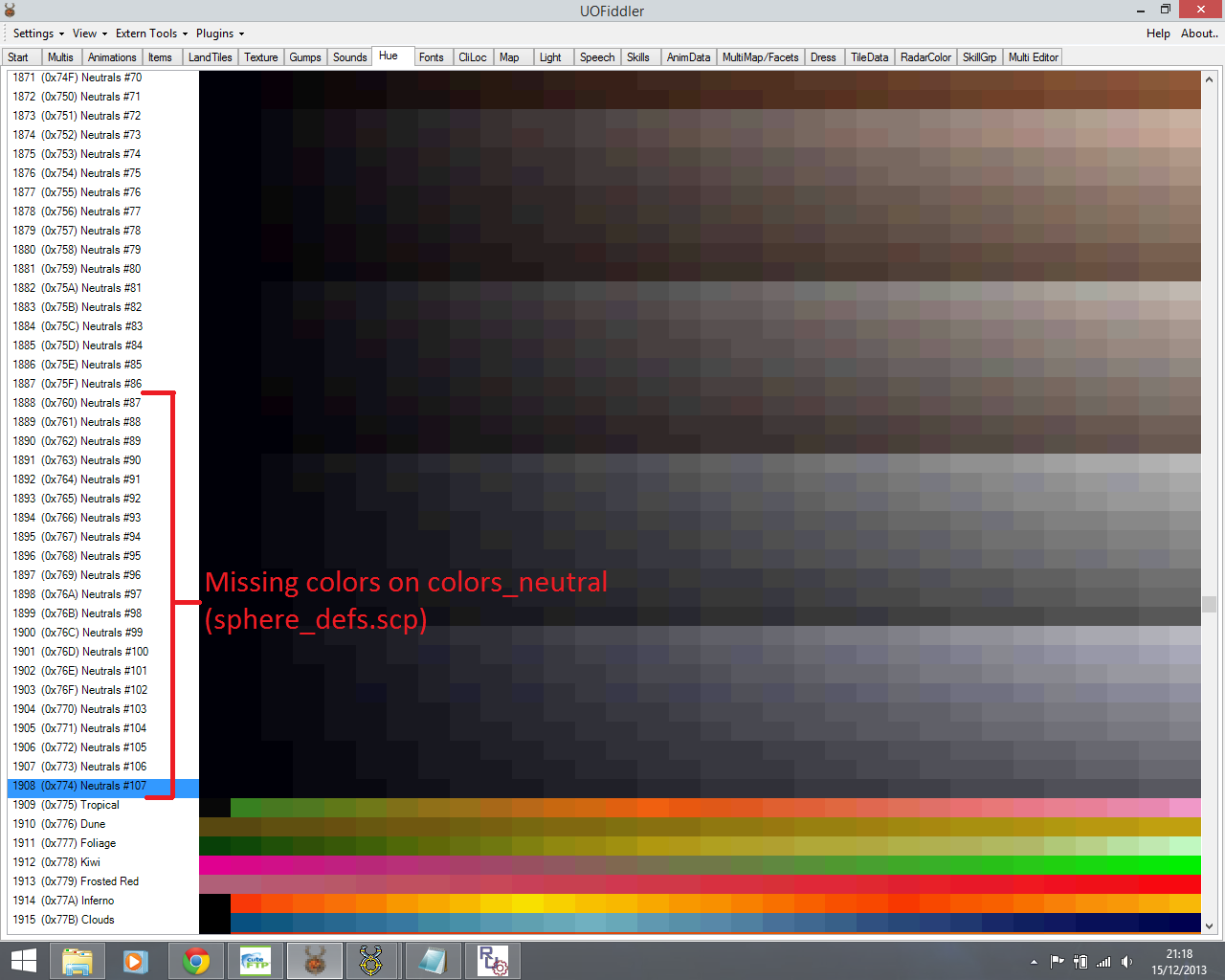The width and height of the screenshot is (1225, 980).
Task: Switch to the RadarColor tab
Action: tap(925, 57)
